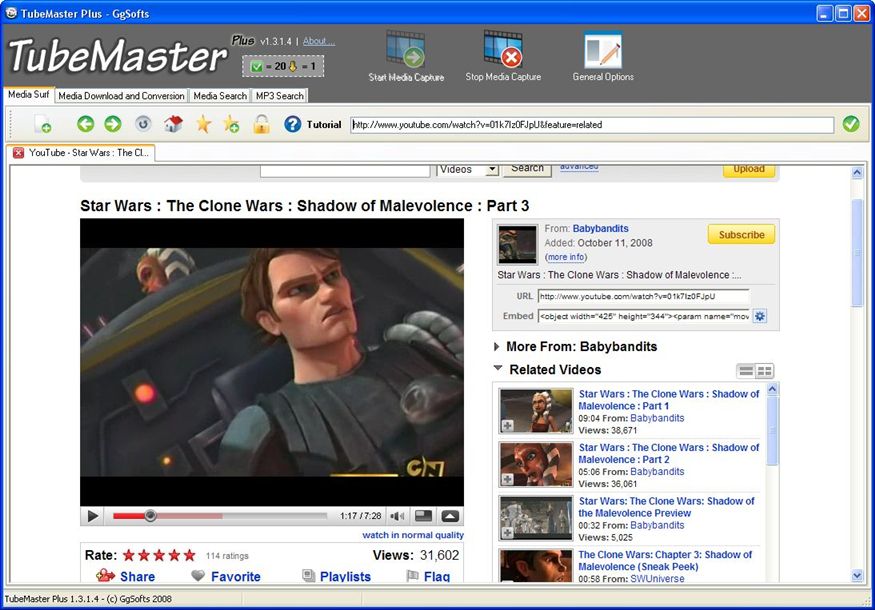Open the Media Download and Conversion tab
The image size is (875, 610).
[121, 95]
